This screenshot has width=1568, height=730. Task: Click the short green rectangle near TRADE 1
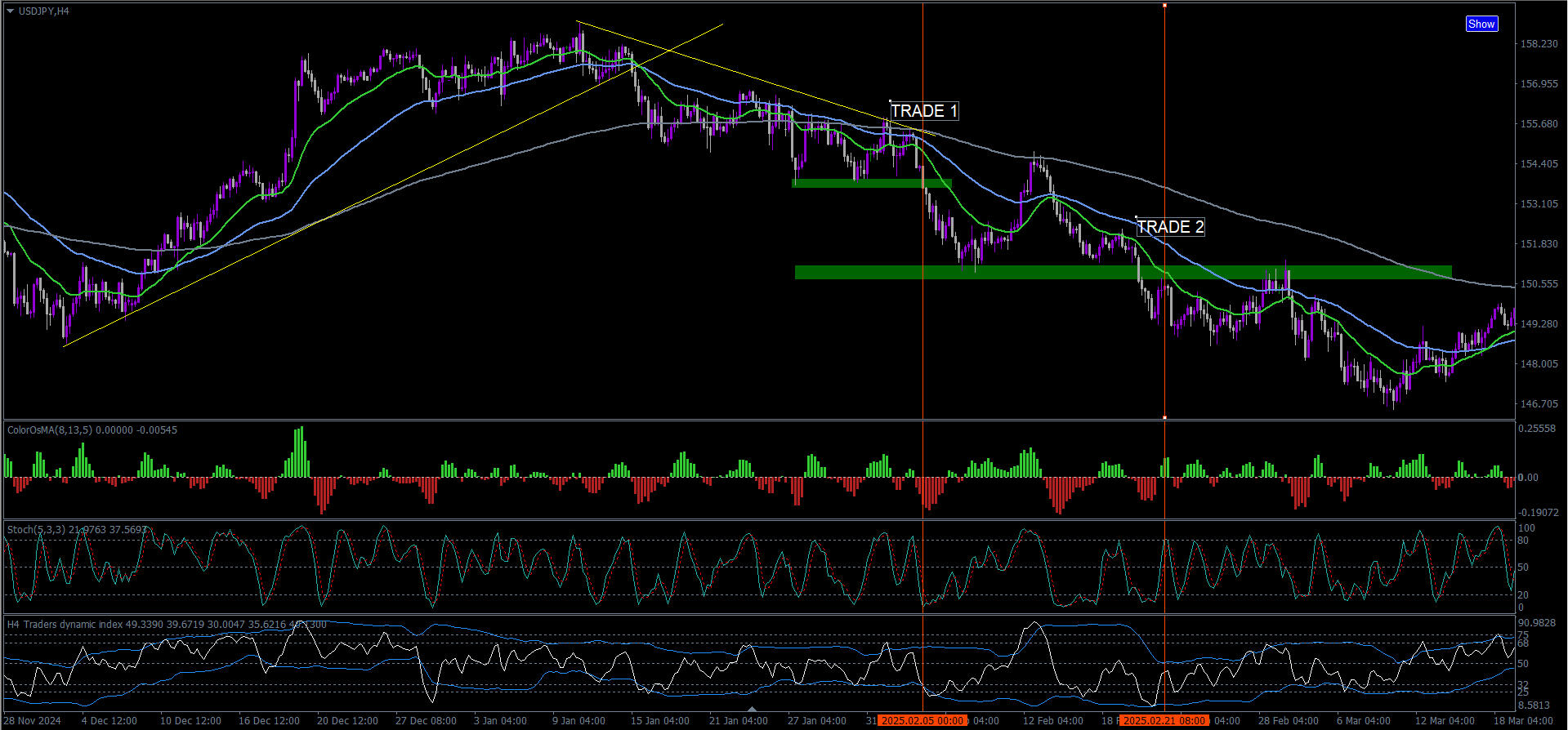point(871,183)
